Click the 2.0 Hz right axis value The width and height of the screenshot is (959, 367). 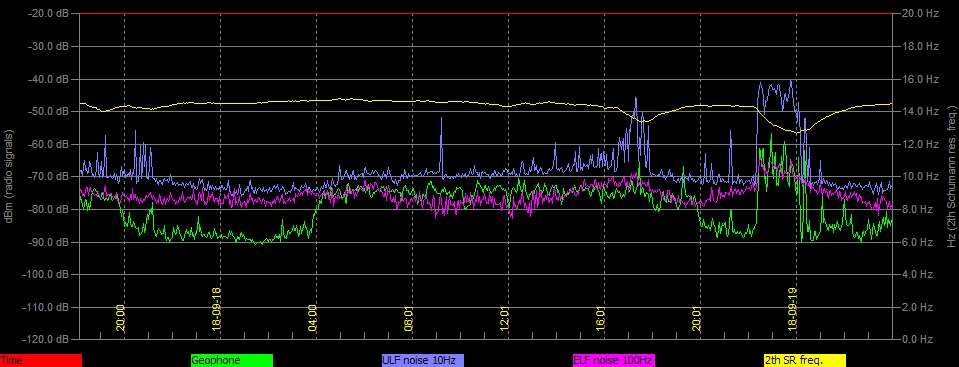click(917, 307)
